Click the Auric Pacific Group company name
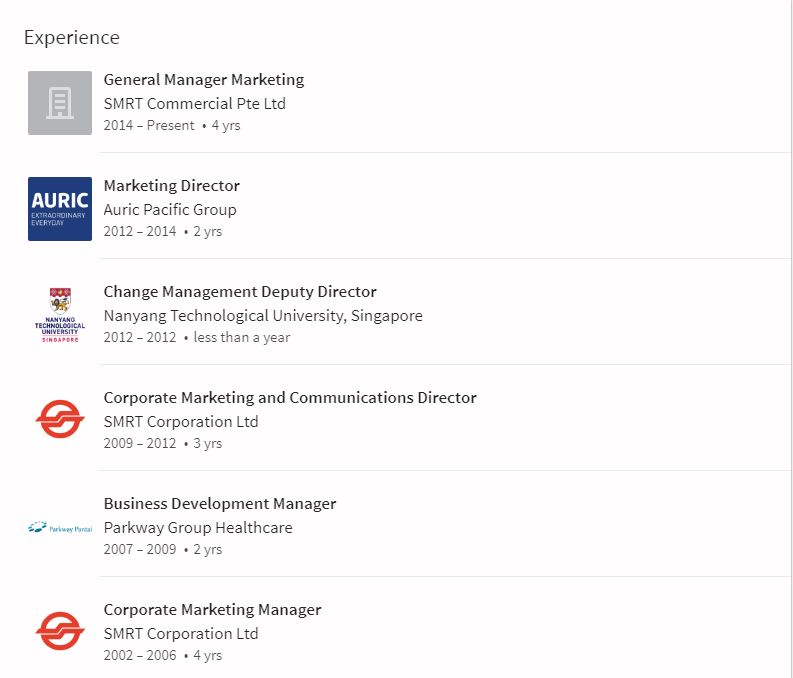793x678 pixels. (x=170, y=210)
